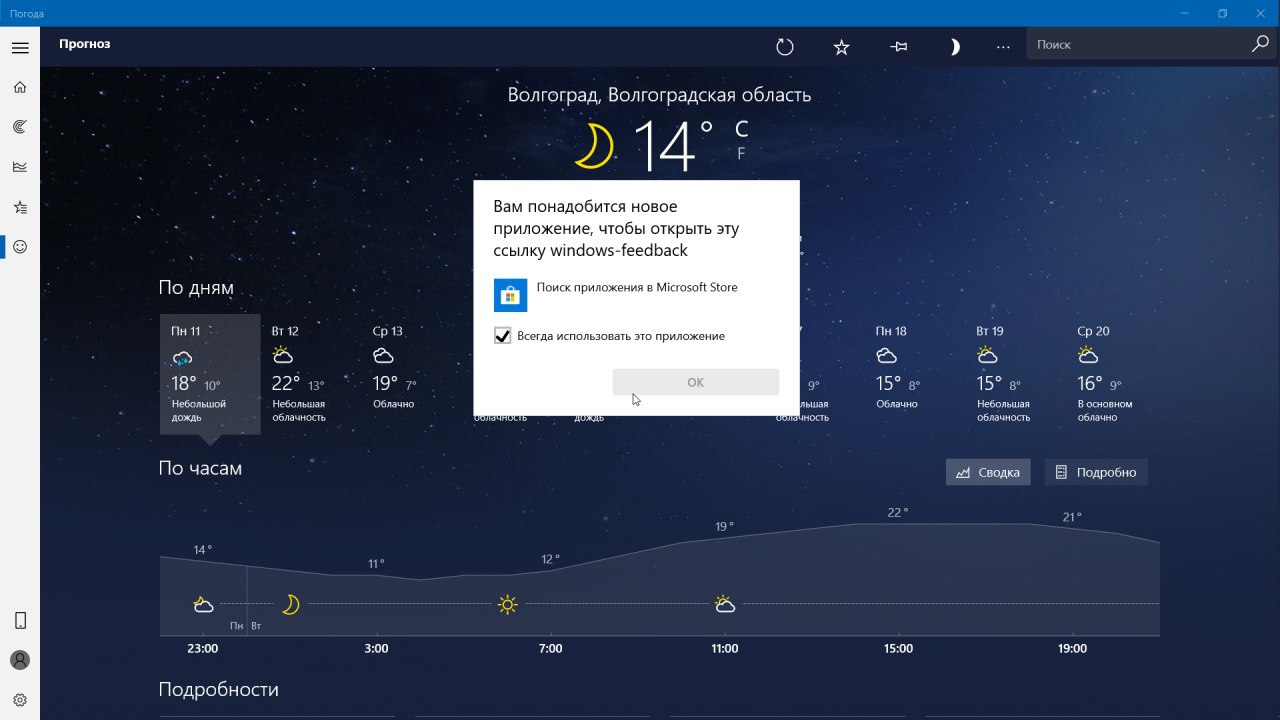Click the Волгоград location title
Image resolution: width=1280 pixels, height=720 pixels.
pyautogui.click(x=659, y=95)
